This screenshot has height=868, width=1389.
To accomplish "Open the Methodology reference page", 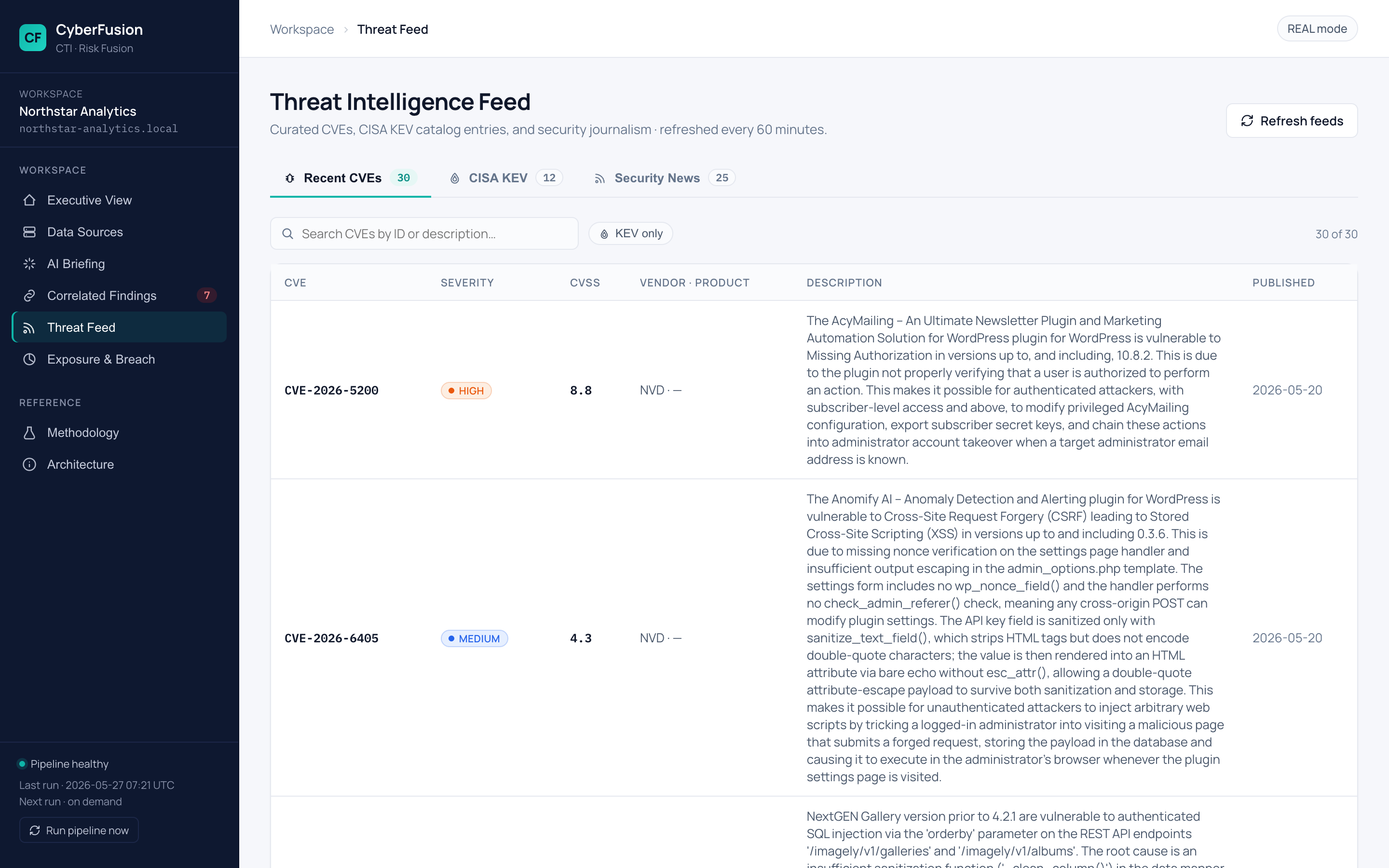I will tap(119, 433).
